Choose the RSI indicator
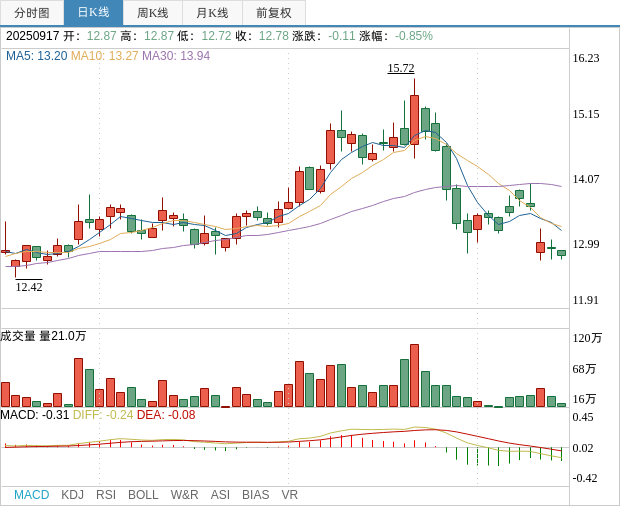 pos(106,495)
